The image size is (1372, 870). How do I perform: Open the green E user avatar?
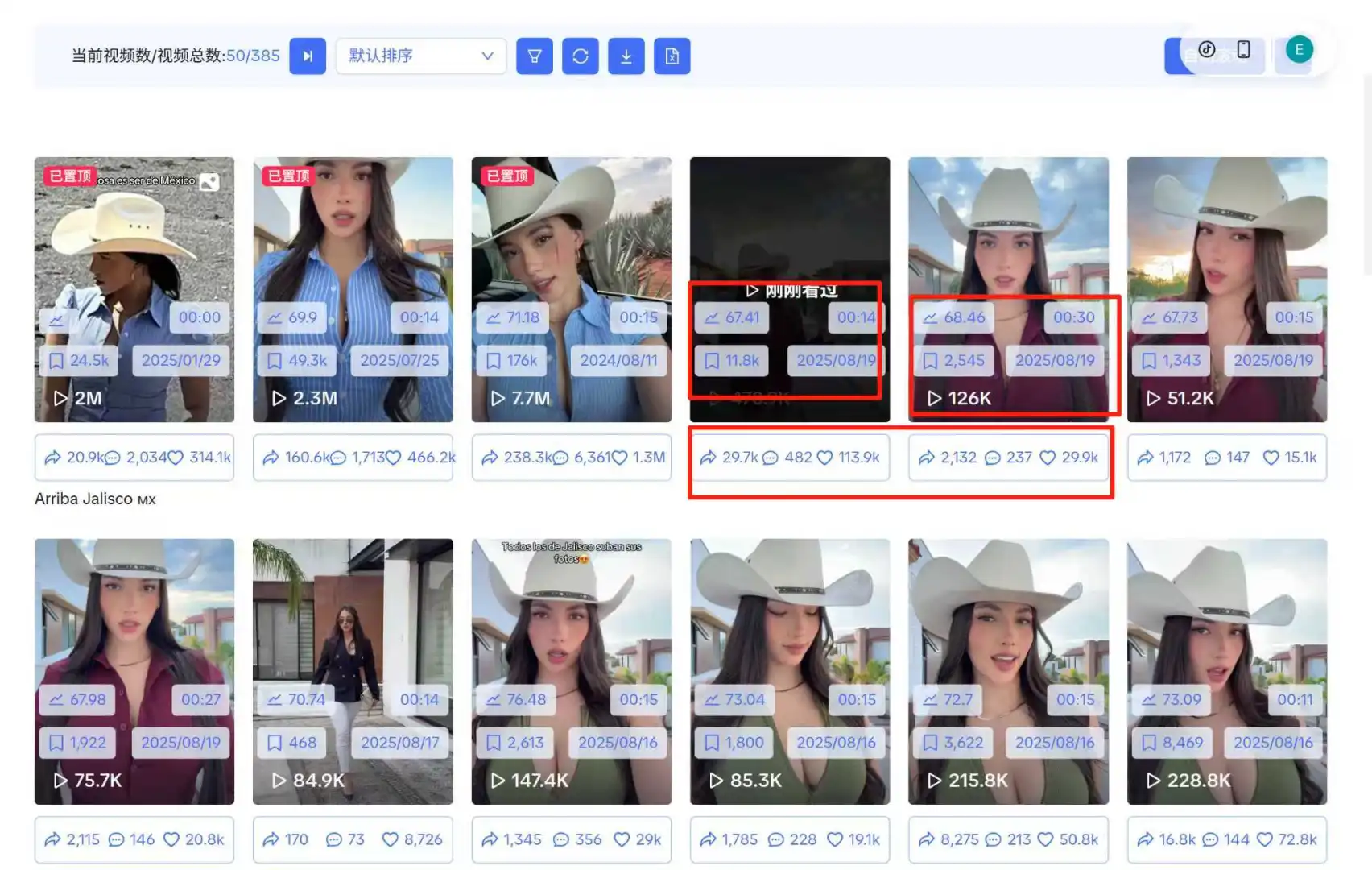point(1299,50)
